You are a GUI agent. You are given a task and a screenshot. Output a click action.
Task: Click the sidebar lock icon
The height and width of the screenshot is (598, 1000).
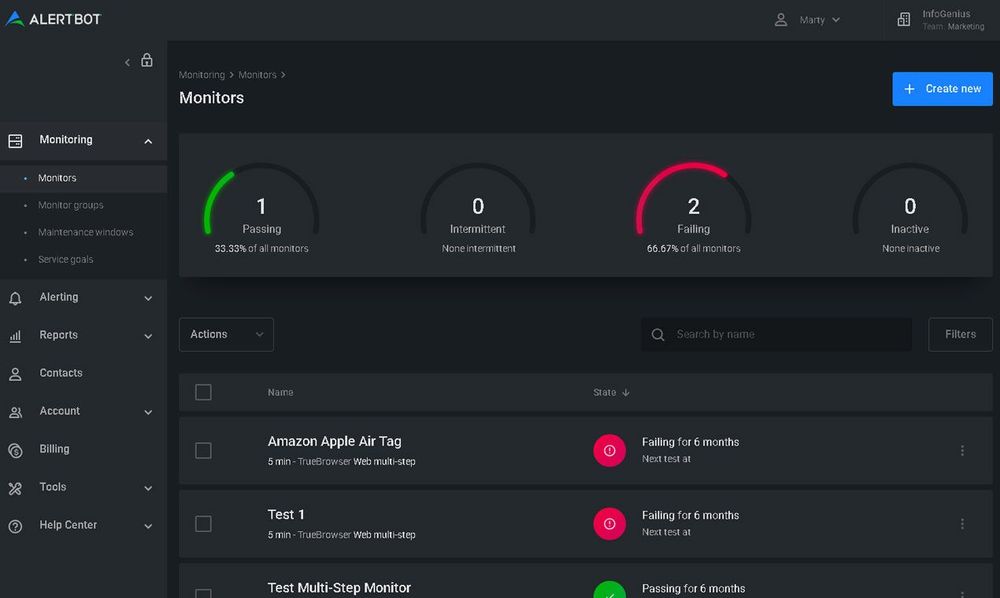click(x=147, y=61)
